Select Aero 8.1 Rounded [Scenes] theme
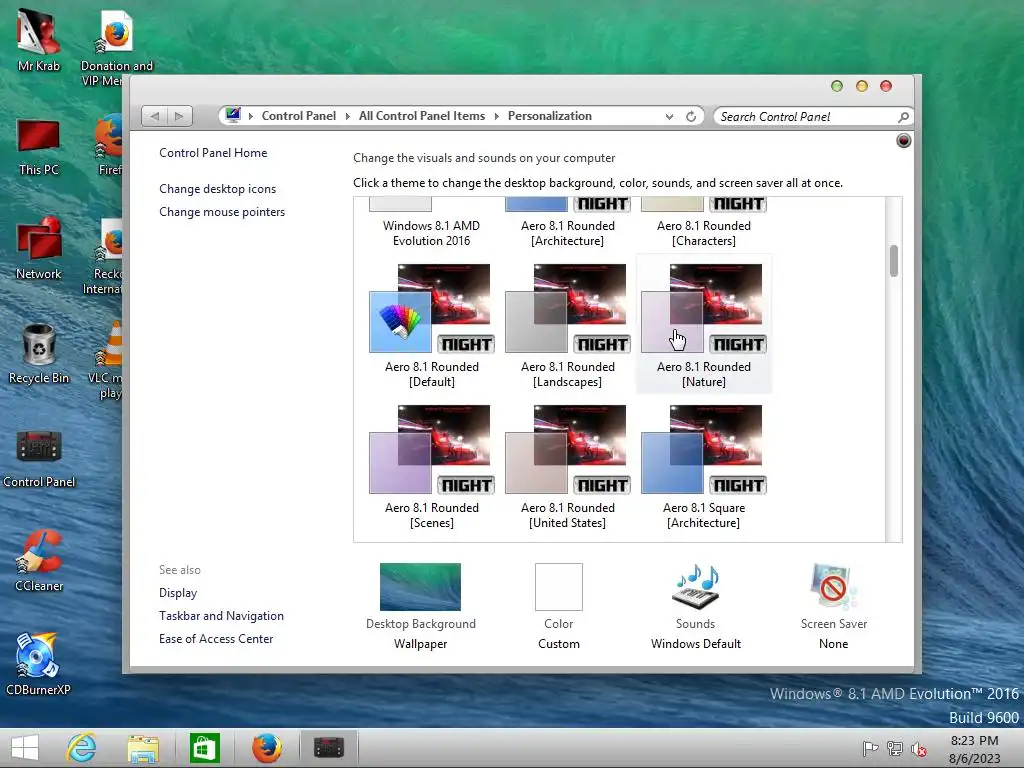The image size is (1024, 768). click(431, 466)
